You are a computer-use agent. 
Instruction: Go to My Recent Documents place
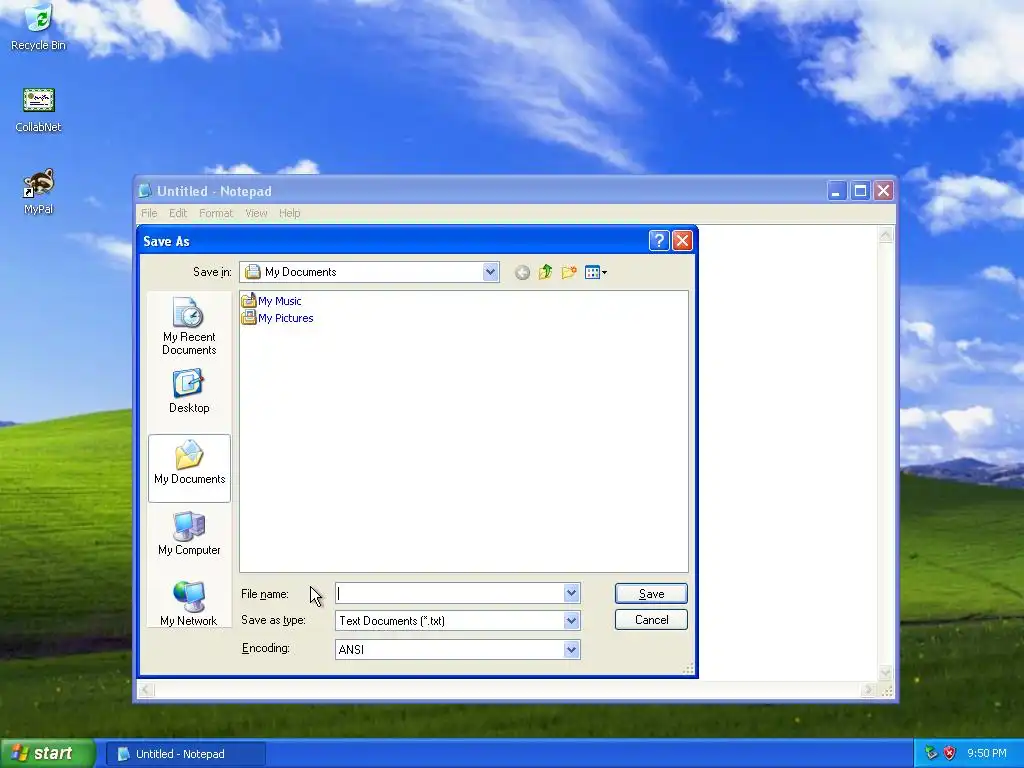click(189, 326)
